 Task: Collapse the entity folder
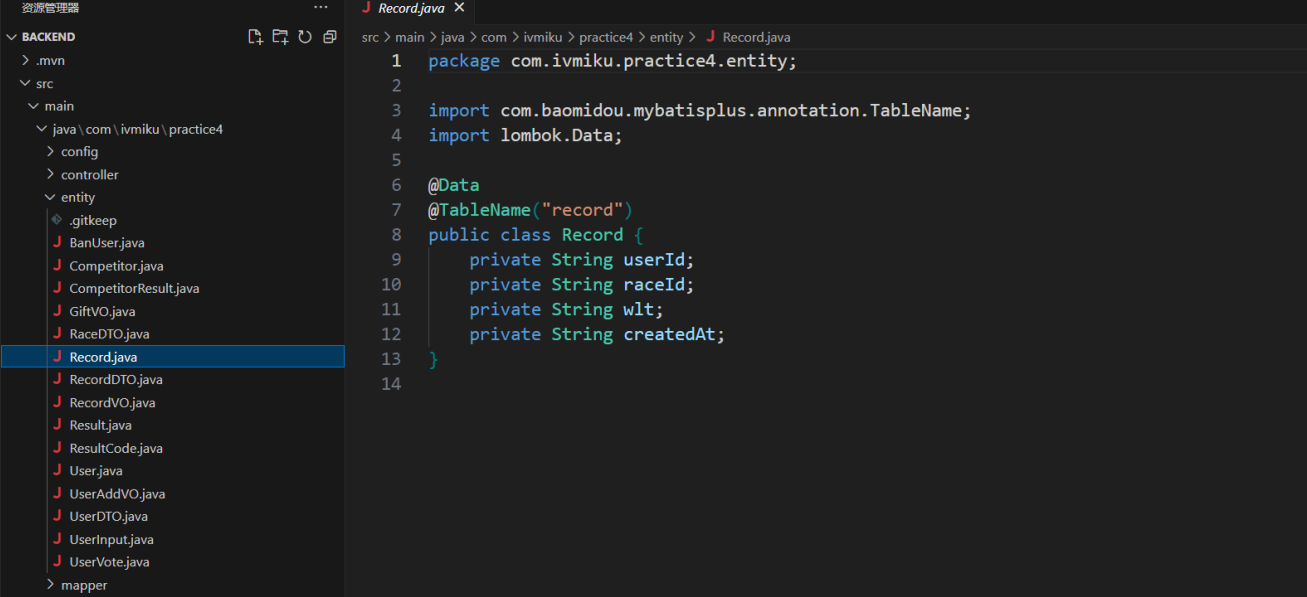[x=77, y=198]
